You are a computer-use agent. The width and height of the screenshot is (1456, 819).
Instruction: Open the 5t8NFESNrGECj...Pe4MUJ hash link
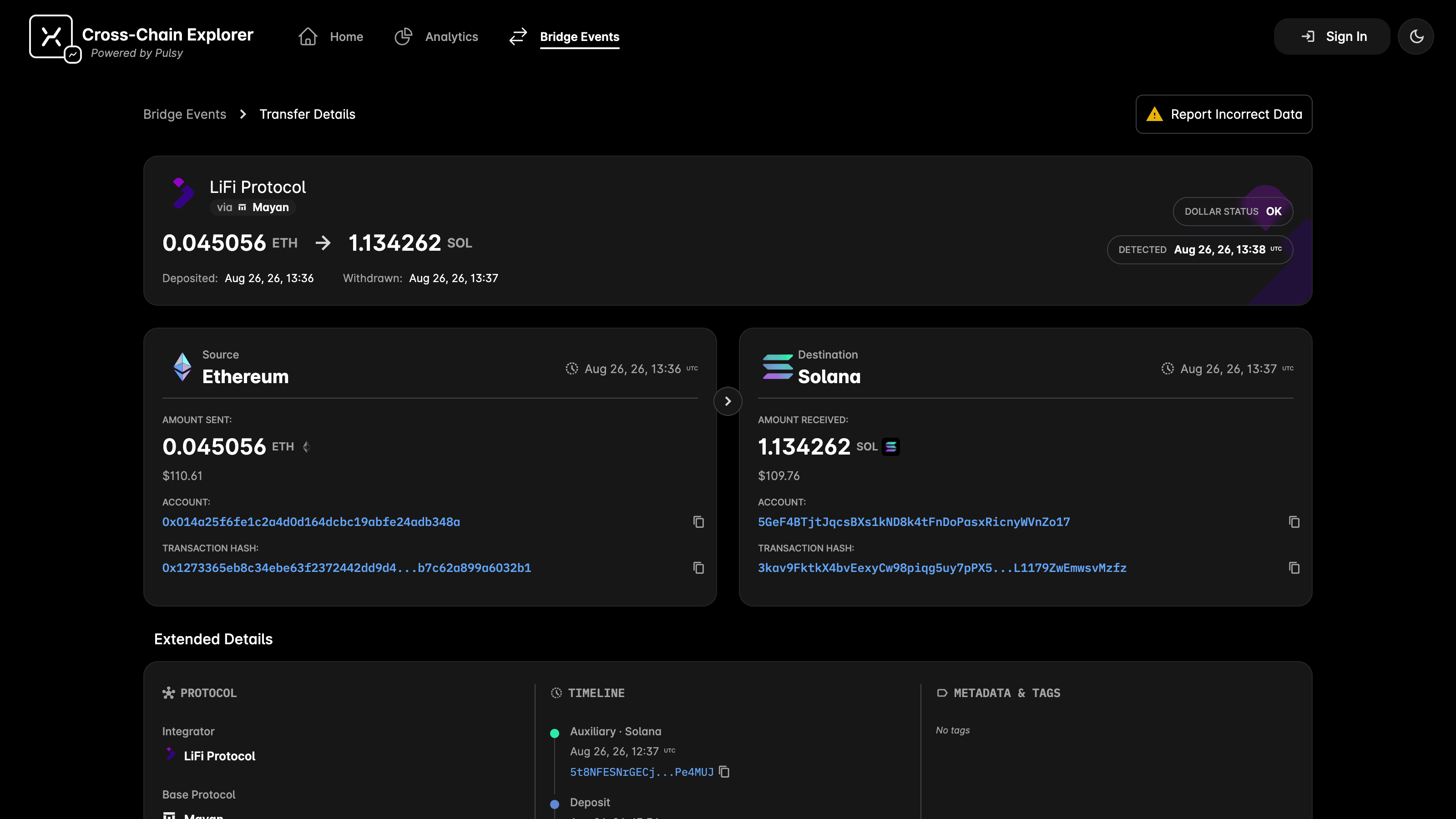[x=642, y=772]
